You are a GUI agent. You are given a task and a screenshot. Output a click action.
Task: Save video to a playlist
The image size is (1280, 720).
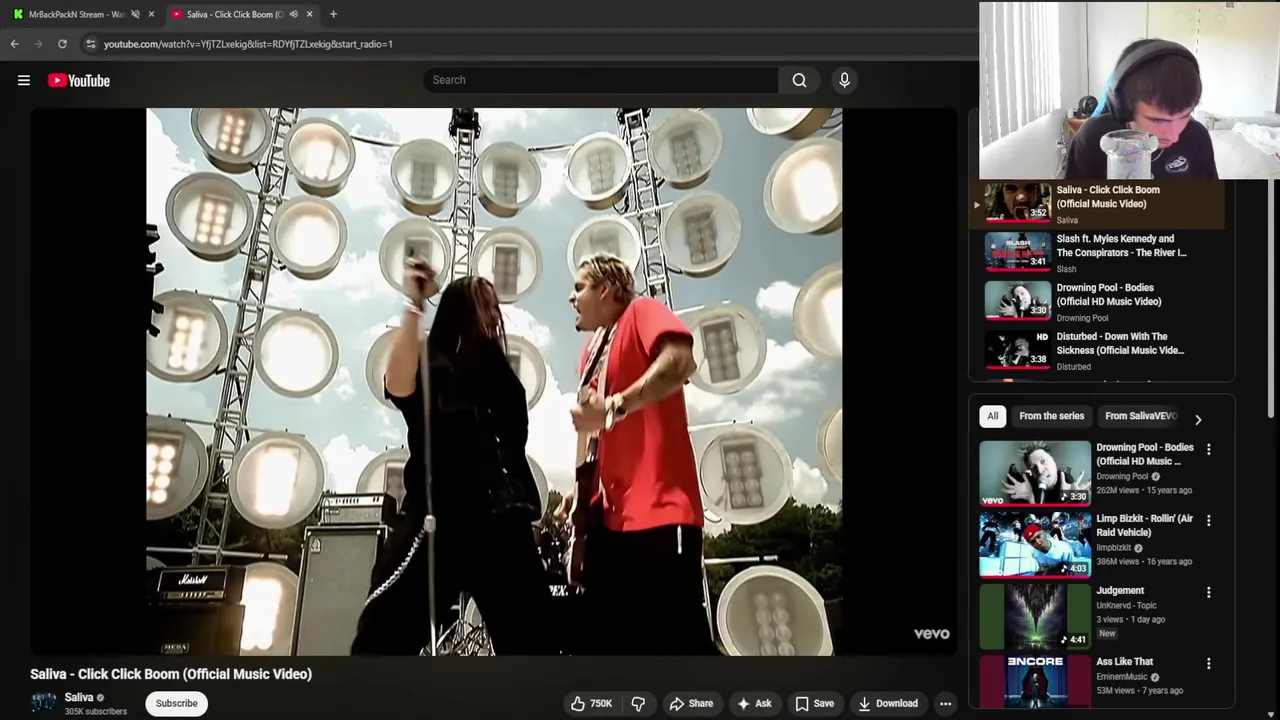[x=814, y=704]
